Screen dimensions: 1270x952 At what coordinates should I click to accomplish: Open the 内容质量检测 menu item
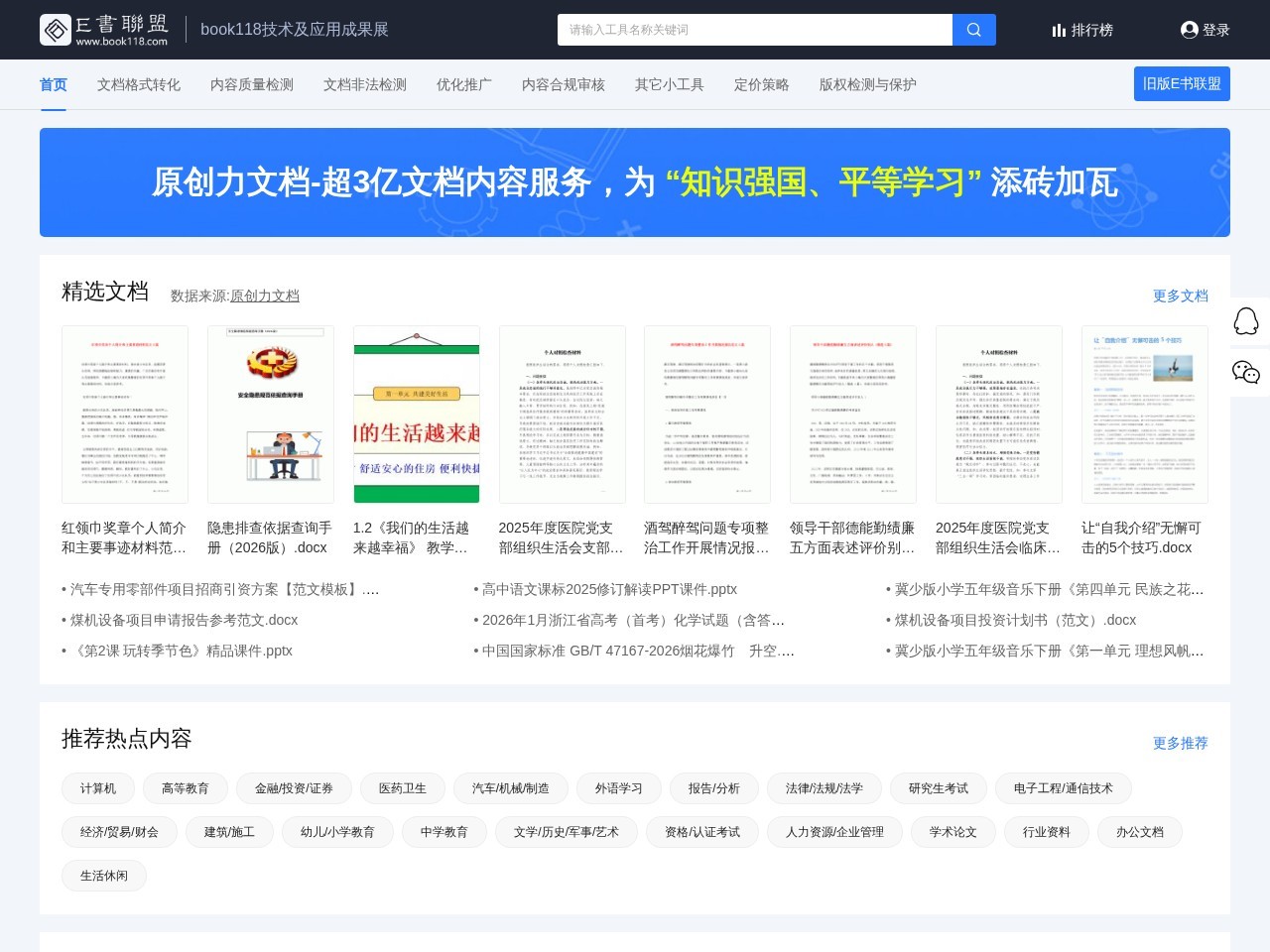tap(251, 84)
